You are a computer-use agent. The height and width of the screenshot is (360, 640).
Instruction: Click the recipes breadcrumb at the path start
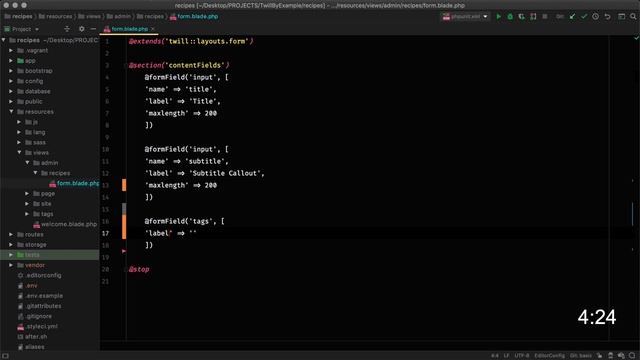click(18, 16)
